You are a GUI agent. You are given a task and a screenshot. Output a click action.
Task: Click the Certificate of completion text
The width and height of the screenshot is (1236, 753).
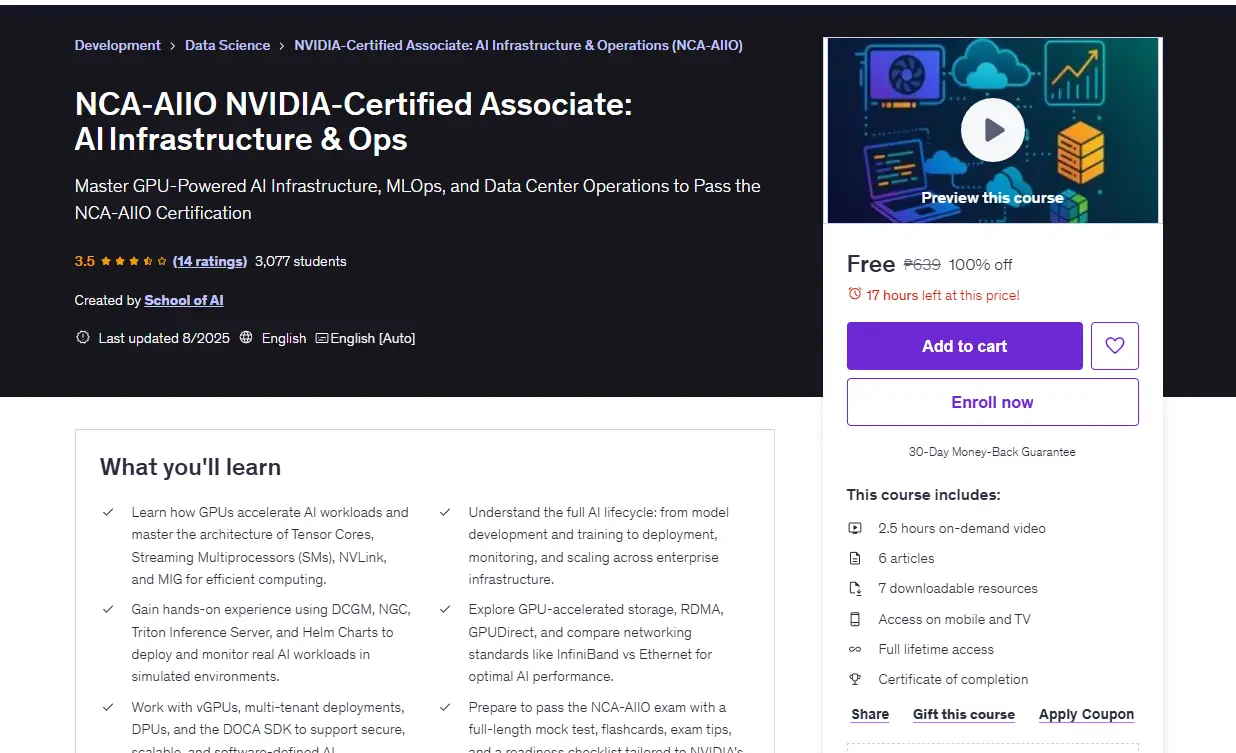pyautogui.click(x=953, y=679)
